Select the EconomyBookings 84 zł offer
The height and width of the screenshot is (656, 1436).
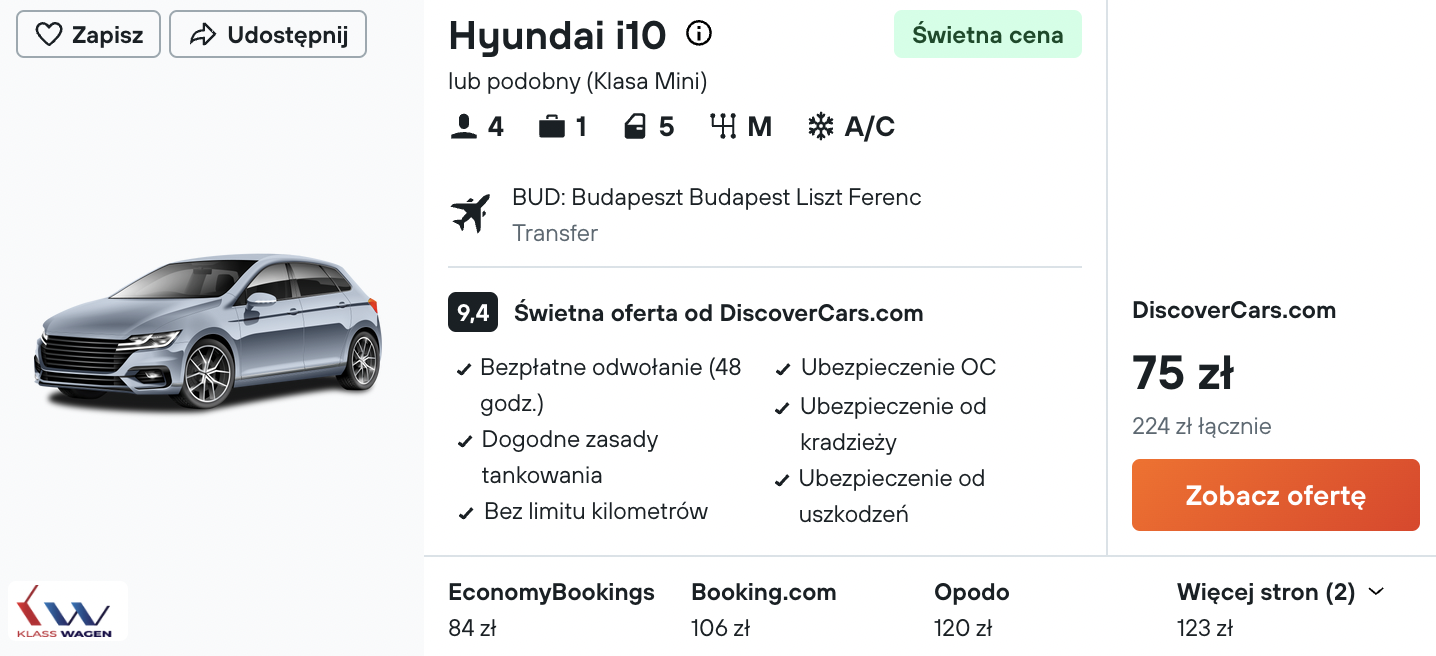551,609
